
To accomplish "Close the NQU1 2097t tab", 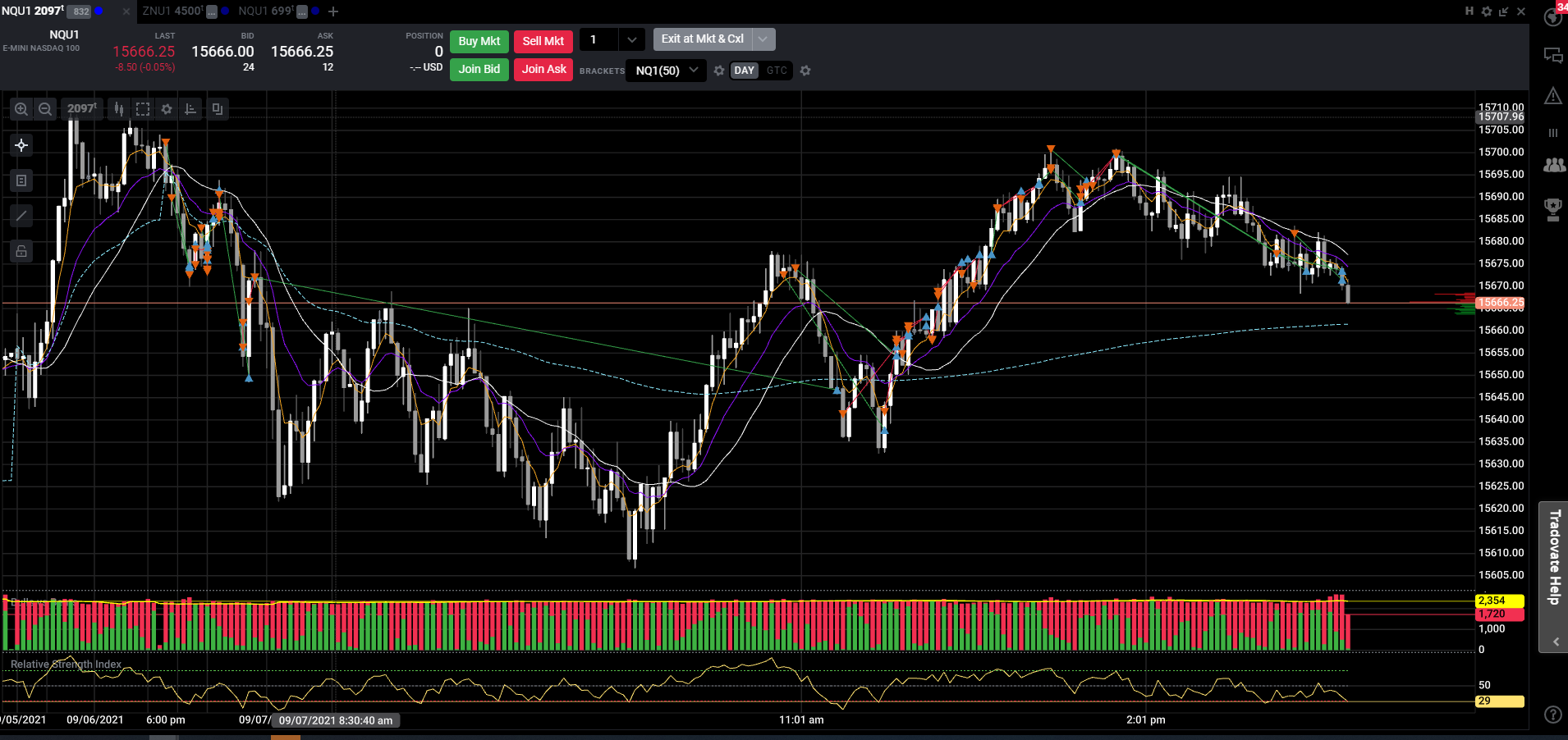I will 126,11.
